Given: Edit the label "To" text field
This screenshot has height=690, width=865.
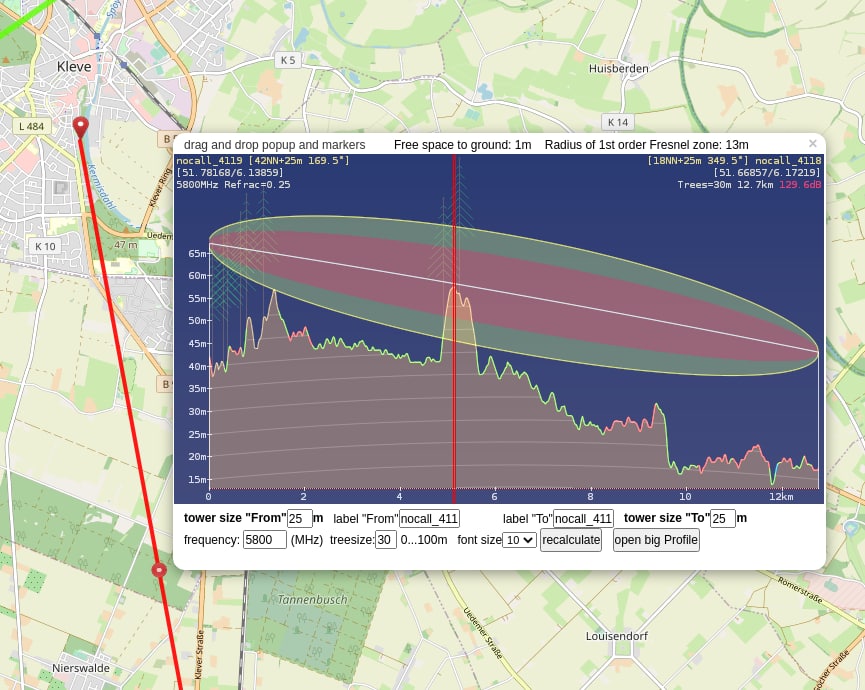Looking at the screenshot, I should click(x=583, y=519).
